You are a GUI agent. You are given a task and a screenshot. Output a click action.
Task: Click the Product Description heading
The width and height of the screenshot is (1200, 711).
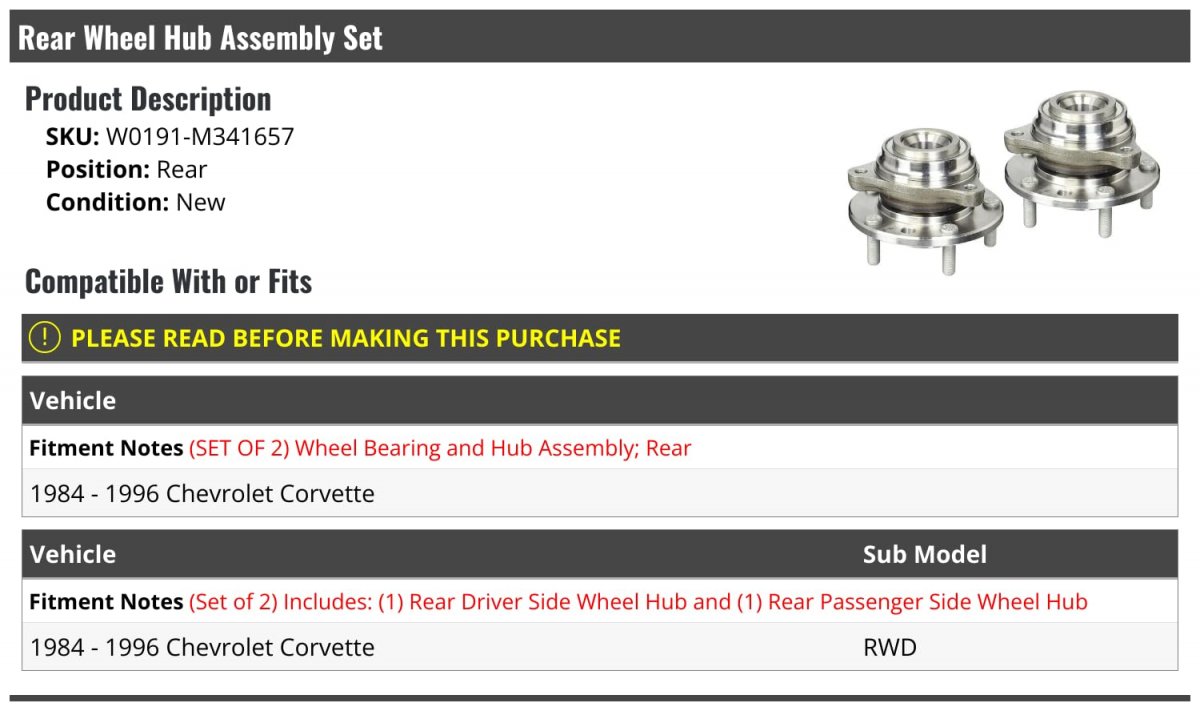pyautogui.click(x=148, y=99)
